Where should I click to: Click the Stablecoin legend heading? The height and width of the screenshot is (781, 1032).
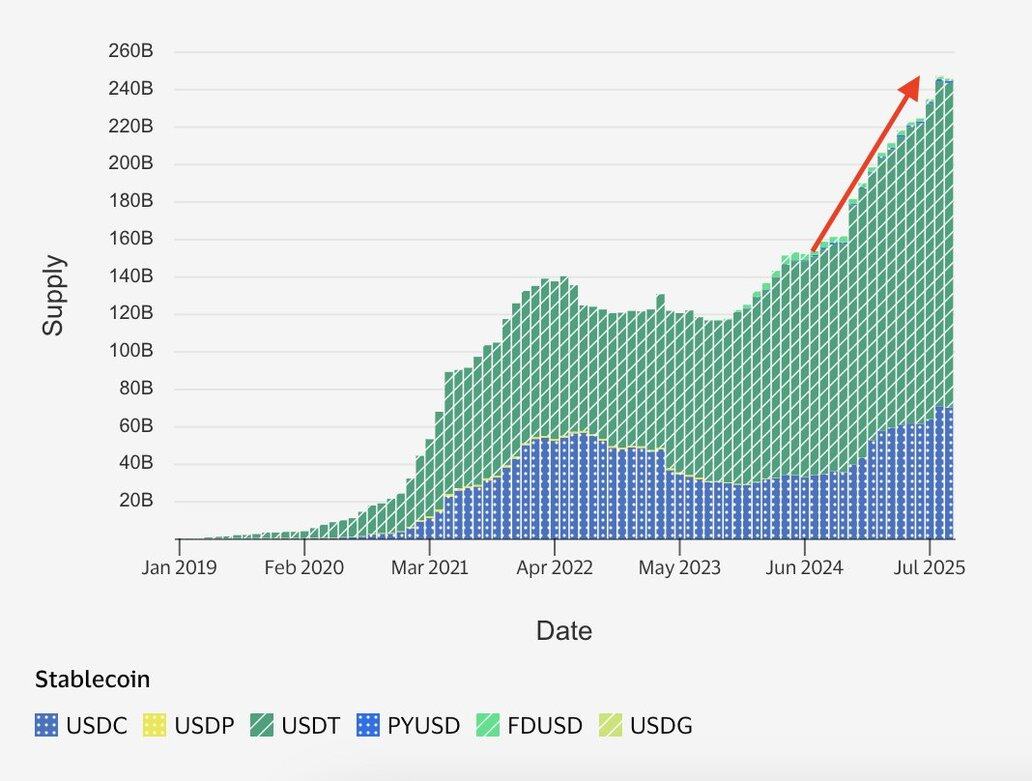coord(92,679)
